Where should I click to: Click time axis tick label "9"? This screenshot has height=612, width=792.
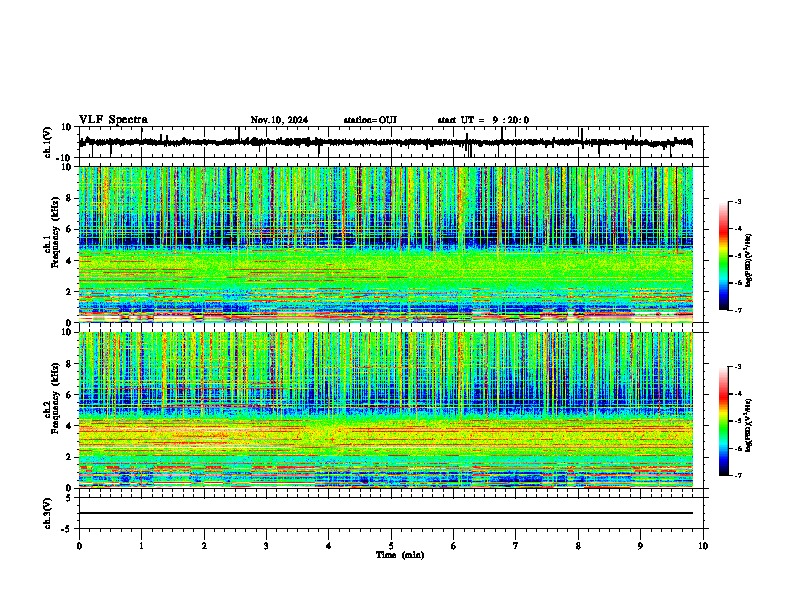[x=641, y=546]
